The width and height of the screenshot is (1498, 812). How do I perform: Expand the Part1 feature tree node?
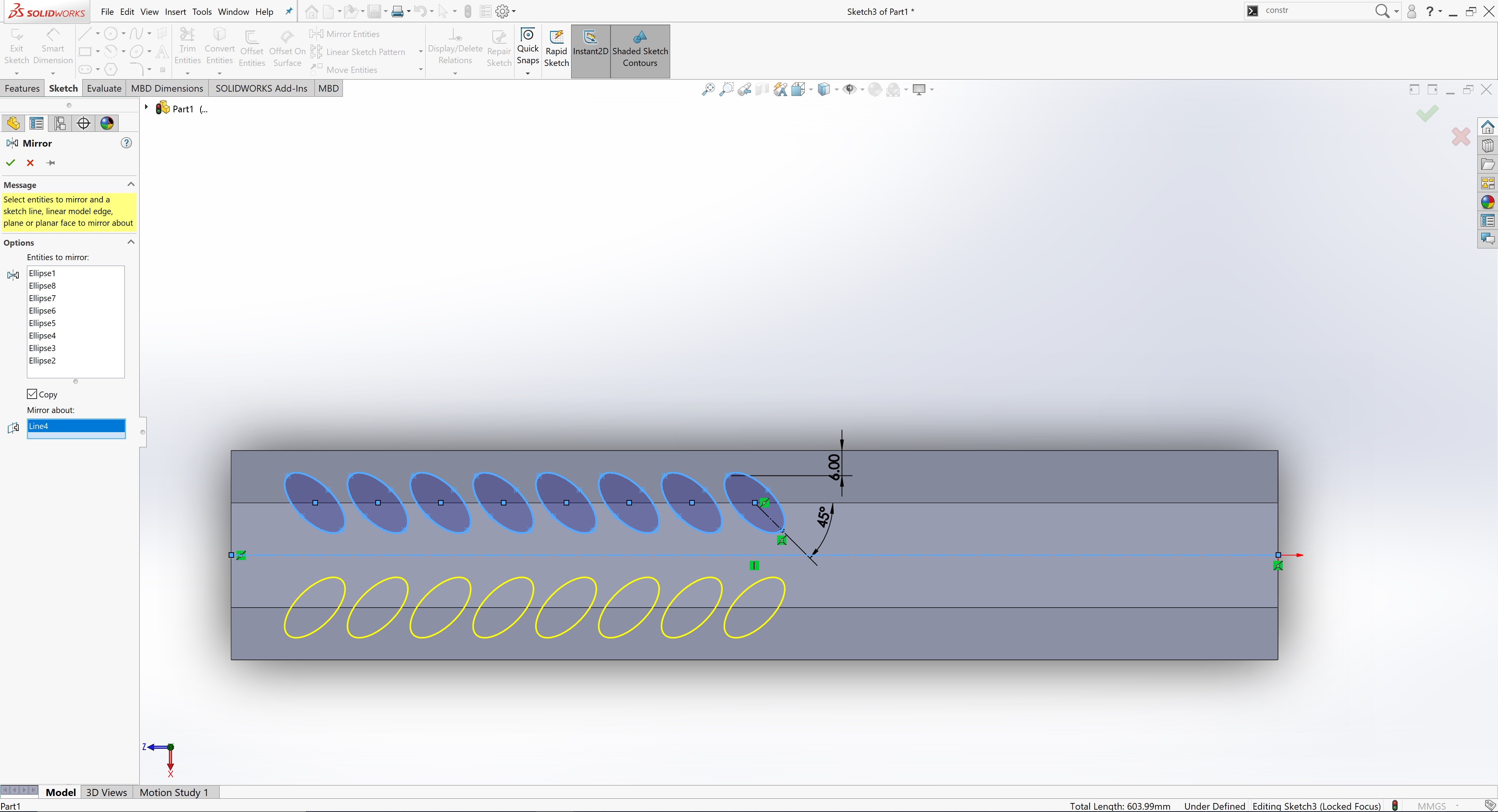pos(147,108)
